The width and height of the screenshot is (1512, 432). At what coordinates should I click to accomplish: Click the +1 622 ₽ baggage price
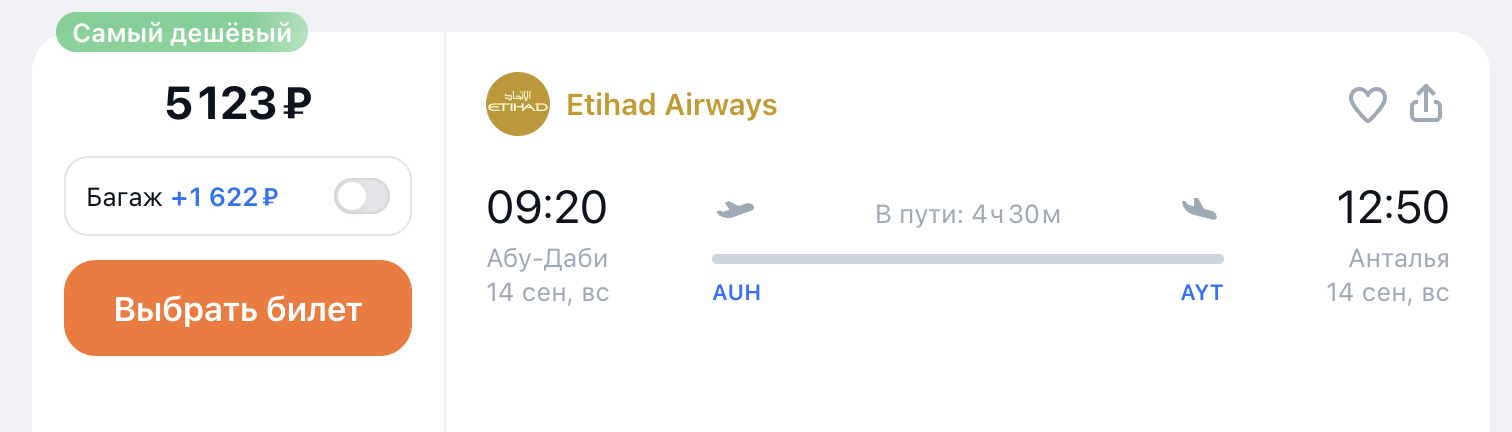tap(224, 197)
